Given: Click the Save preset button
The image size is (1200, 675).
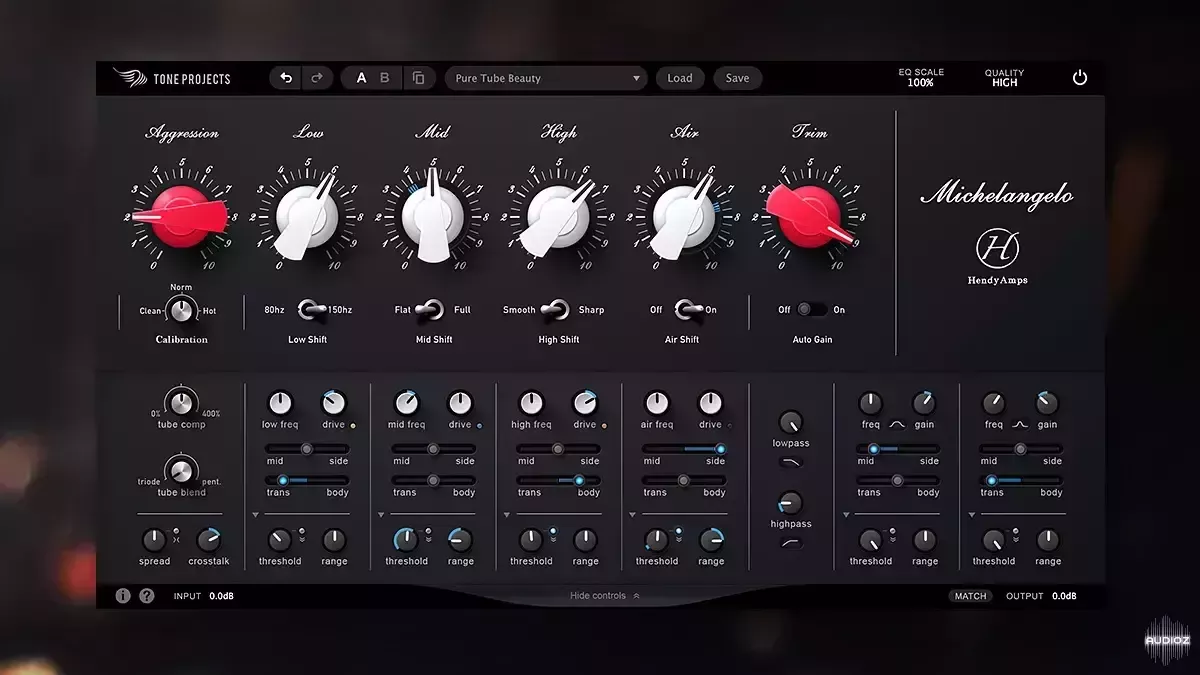Looking at the screenshot, I should click(737, 78).
